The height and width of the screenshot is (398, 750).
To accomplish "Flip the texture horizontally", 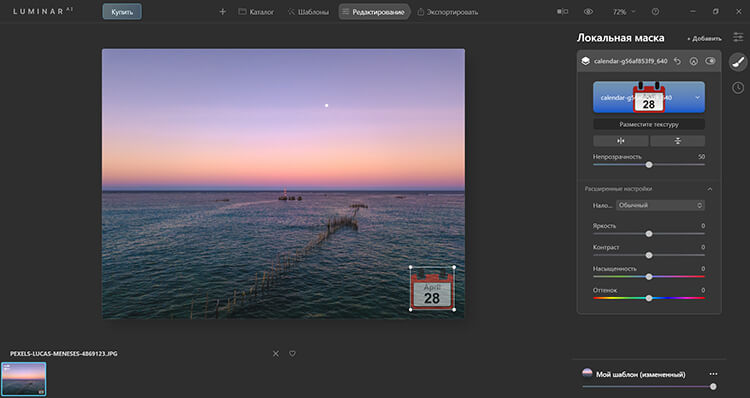I will pos(621,141).
